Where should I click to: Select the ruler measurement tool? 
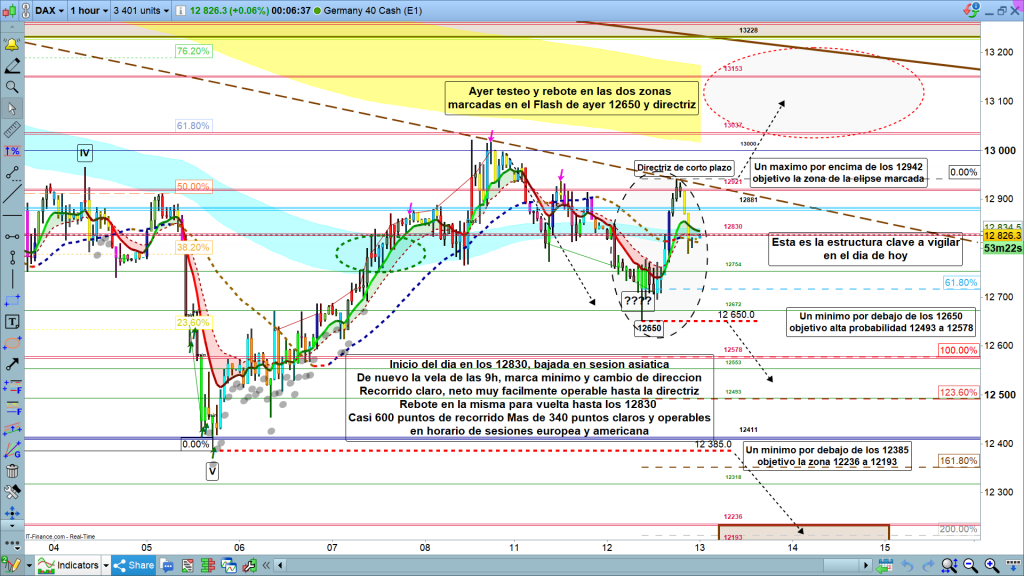coord(12,129)
